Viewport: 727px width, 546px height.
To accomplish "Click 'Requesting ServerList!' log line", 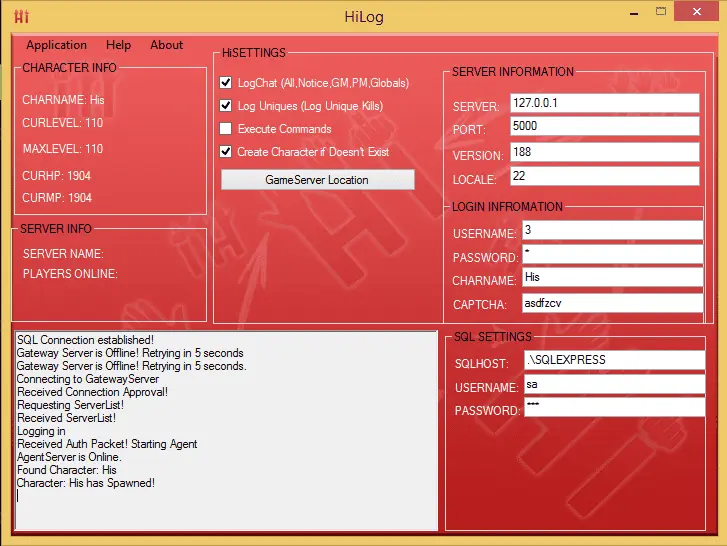I will (70, 405).
